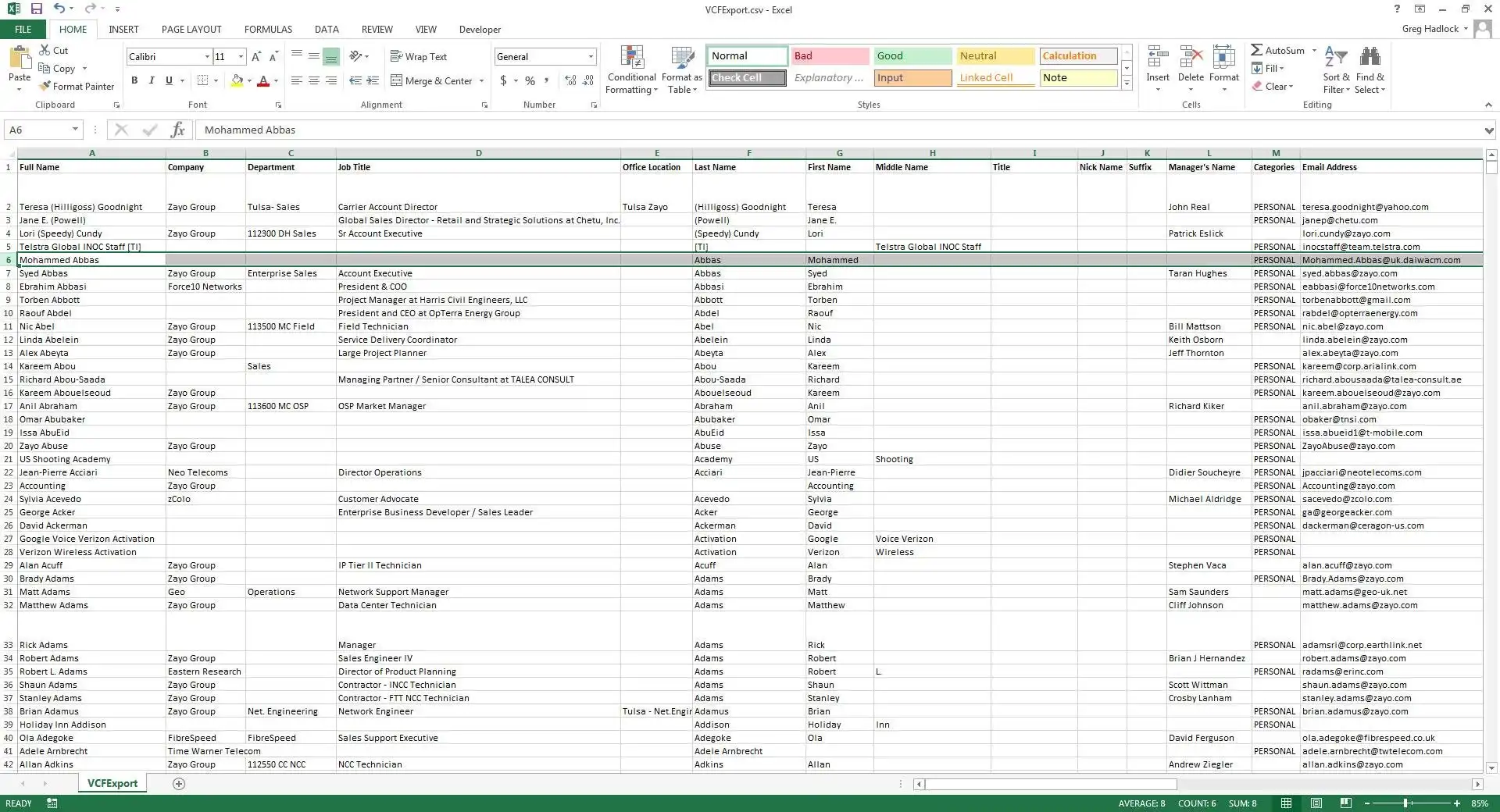Click the zoom slider in status bar
The image size is (1500, 812).
(1405, 803)
